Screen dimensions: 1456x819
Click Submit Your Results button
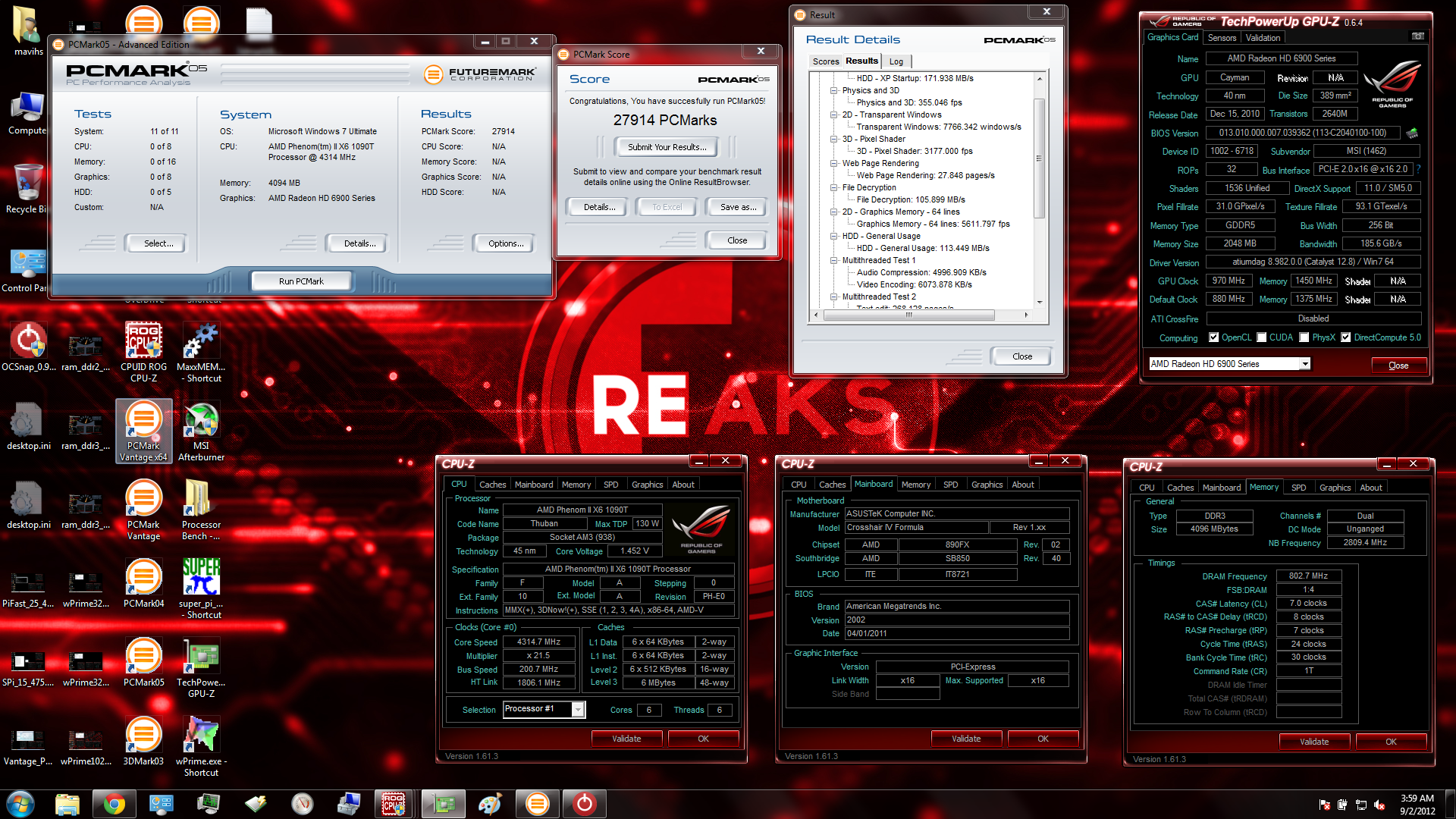click(667, 147)
